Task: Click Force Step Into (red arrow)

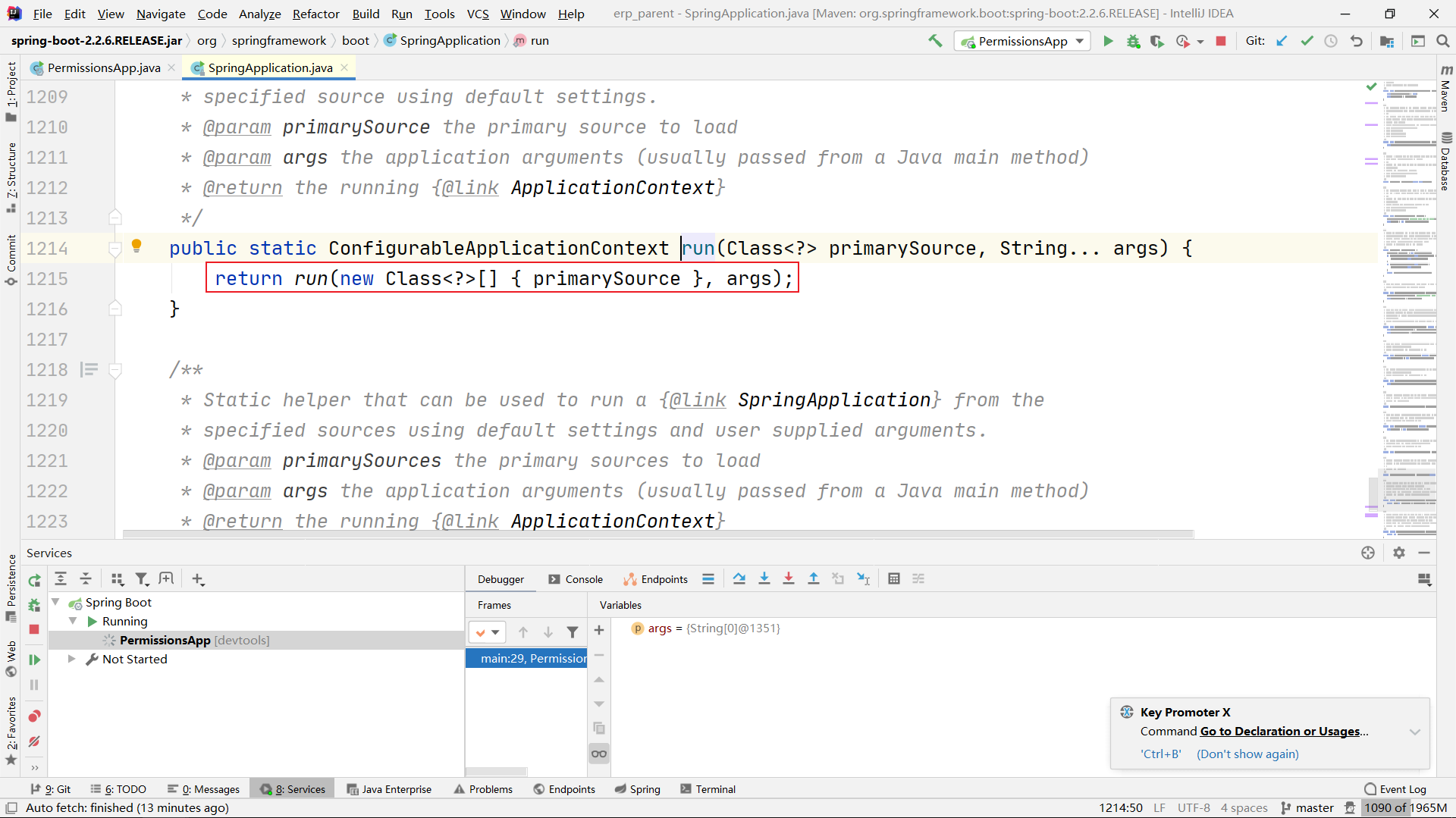Action: pyautogui.click(x=789, y=578)
